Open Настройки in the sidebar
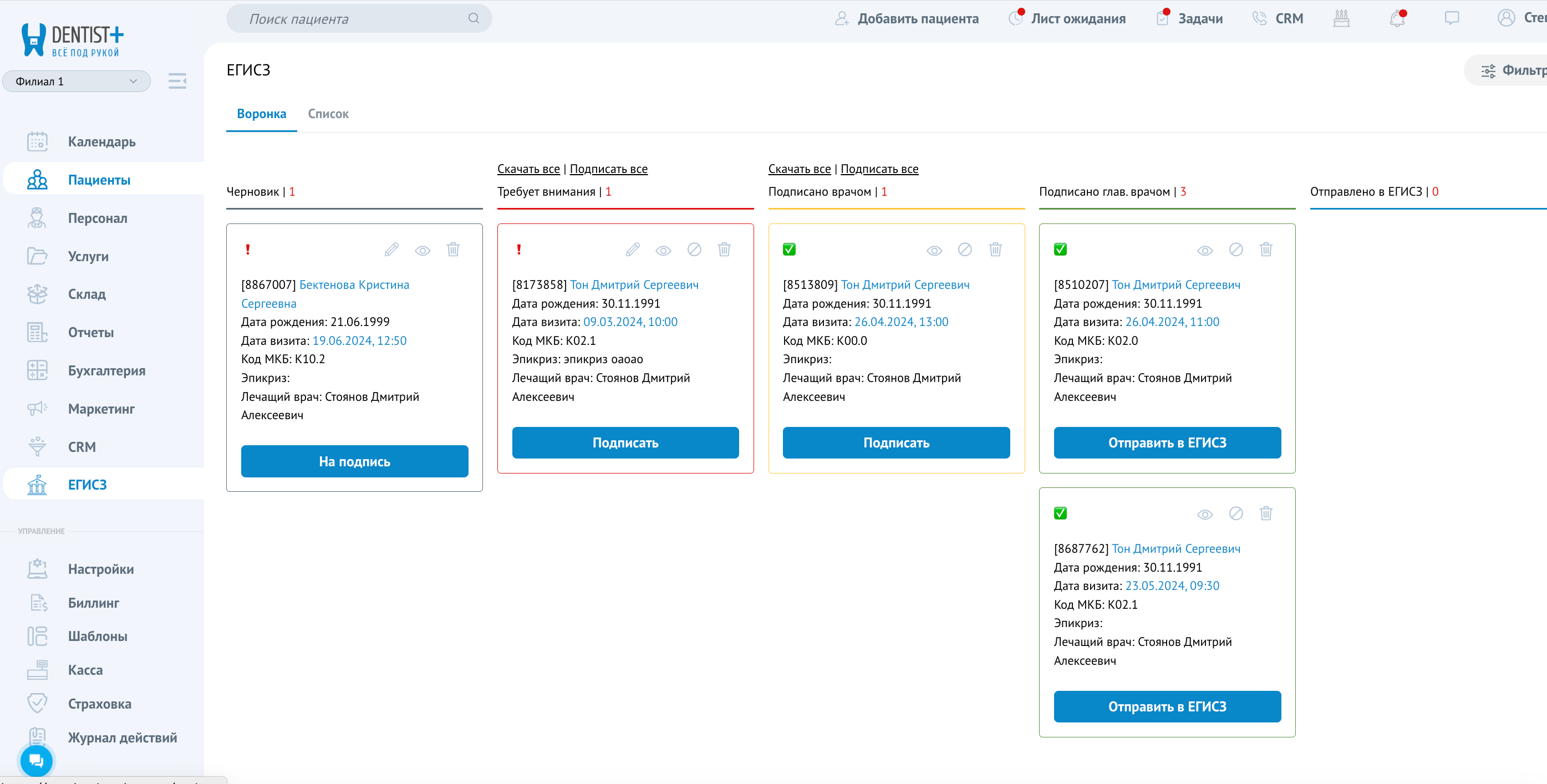This screenshot has height=784, width=1547. pyautogui.click(x=103, y=569)
